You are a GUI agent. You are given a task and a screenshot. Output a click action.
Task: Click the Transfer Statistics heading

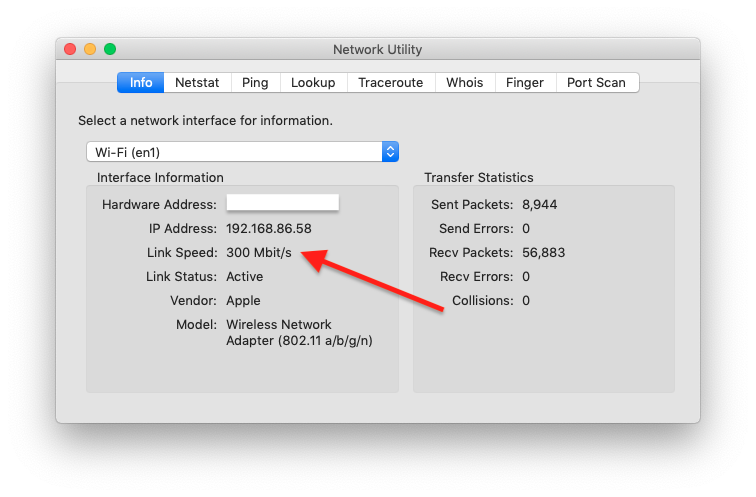click(479, 177)
